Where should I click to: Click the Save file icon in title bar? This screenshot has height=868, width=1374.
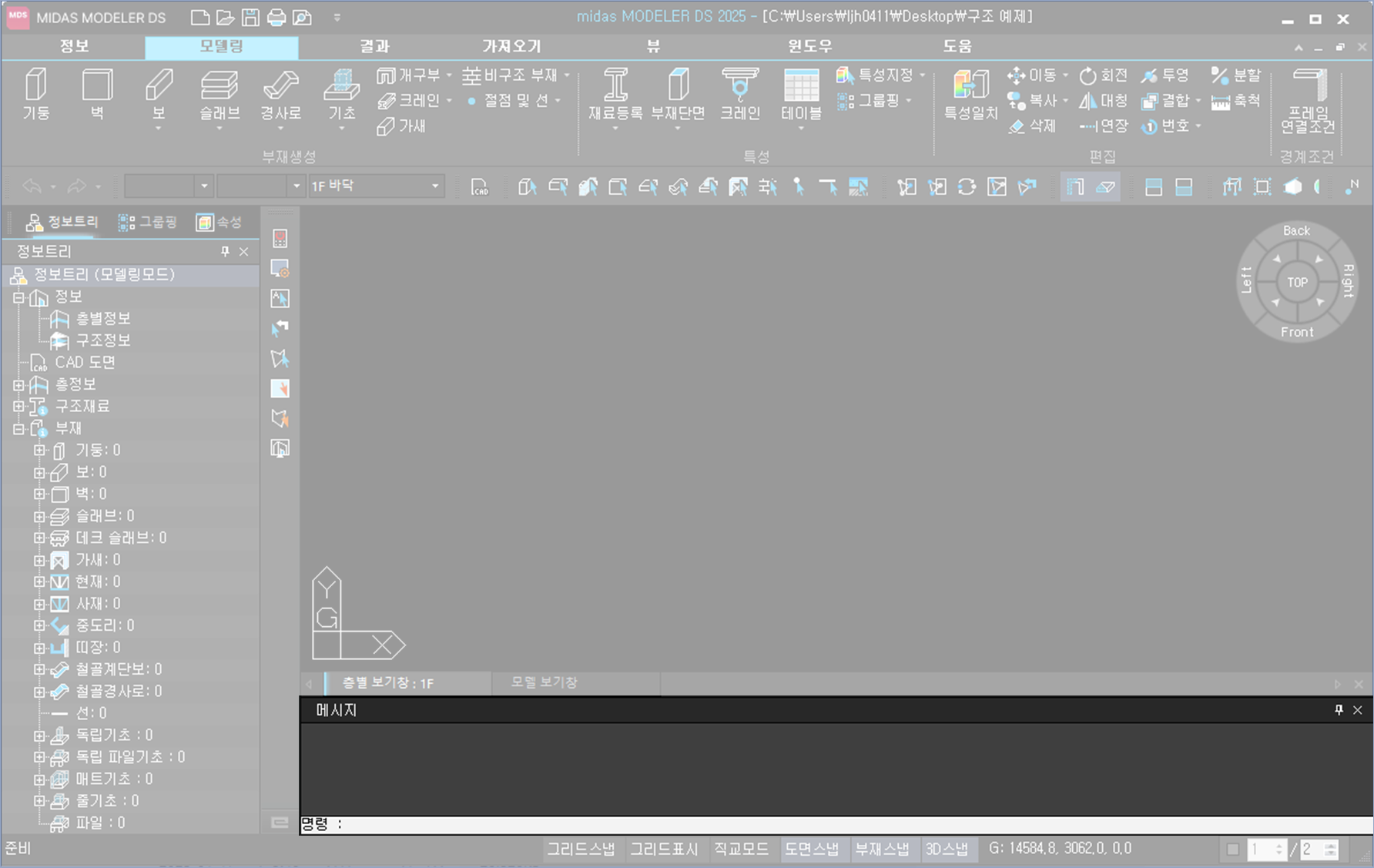tap(250, 17)
